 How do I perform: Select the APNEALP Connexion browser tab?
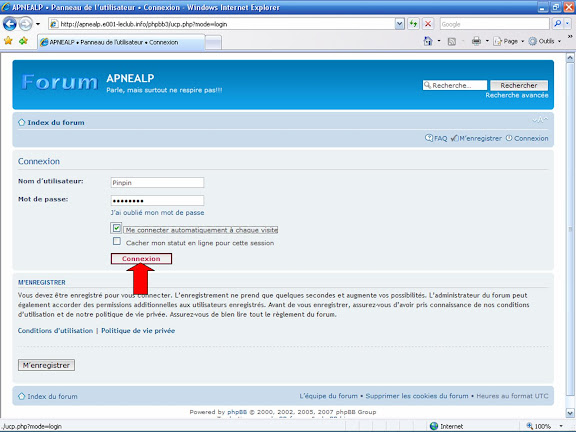coord(121,42)
